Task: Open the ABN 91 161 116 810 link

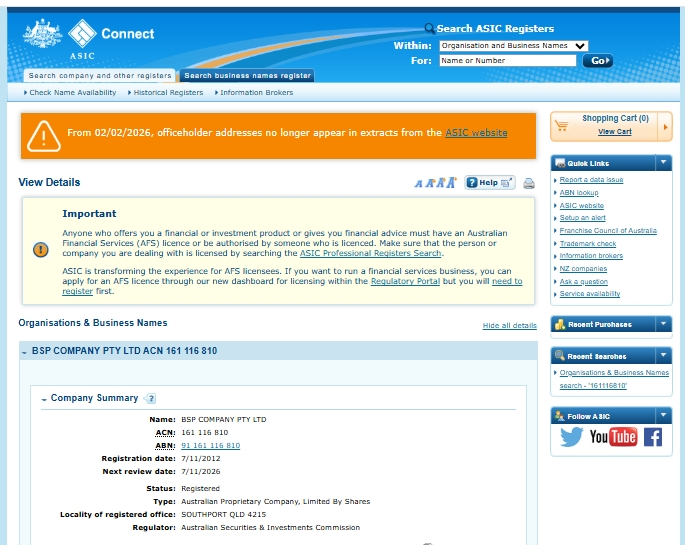Action: 211,445
